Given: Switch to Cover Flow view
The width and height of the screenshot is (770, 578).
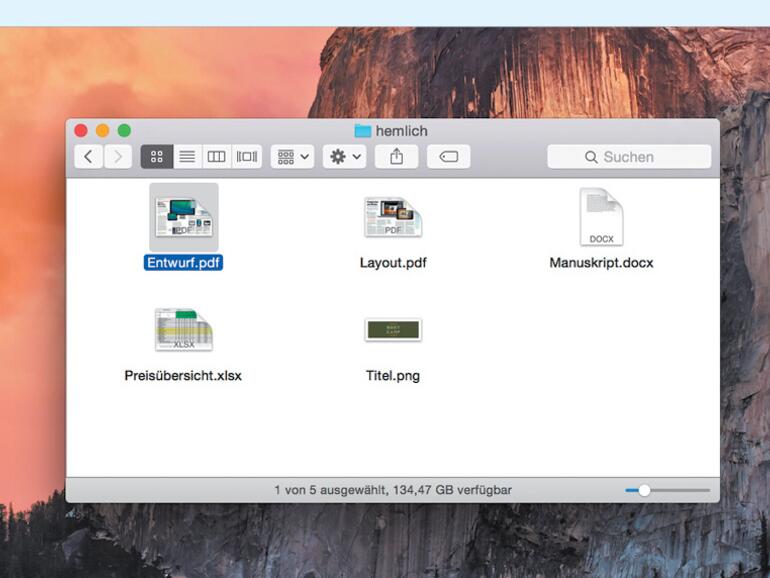Looking at the screenshot, I should coord(247,157).
